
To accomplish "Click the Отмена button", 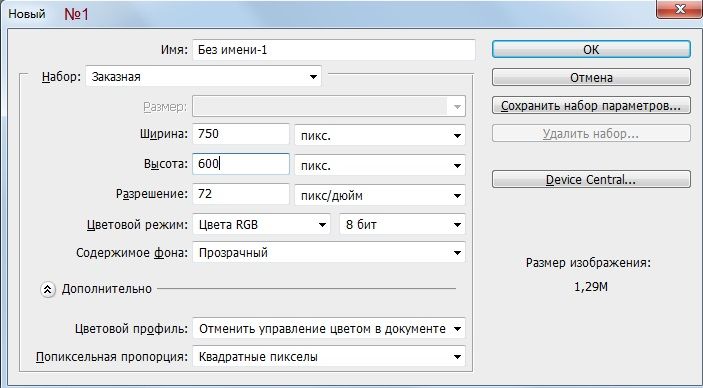I will (x=591, y=77).
